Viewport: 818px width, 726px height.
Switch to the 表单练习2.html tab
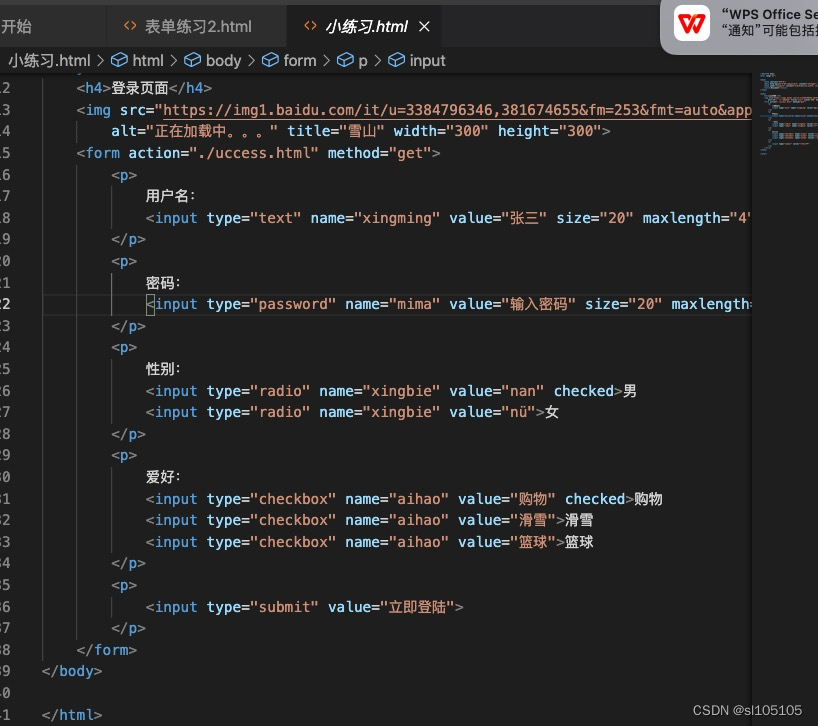(x=197, y=26)
